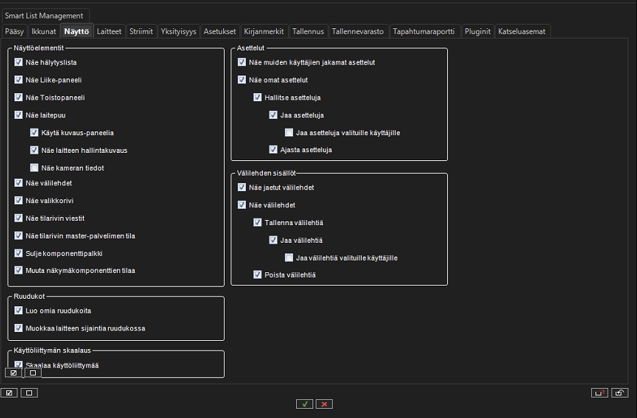The height and width of the screenshot is (418, 637).
Task: Toggle the Hallitse asetteluja checkbox
Action: 257,97
